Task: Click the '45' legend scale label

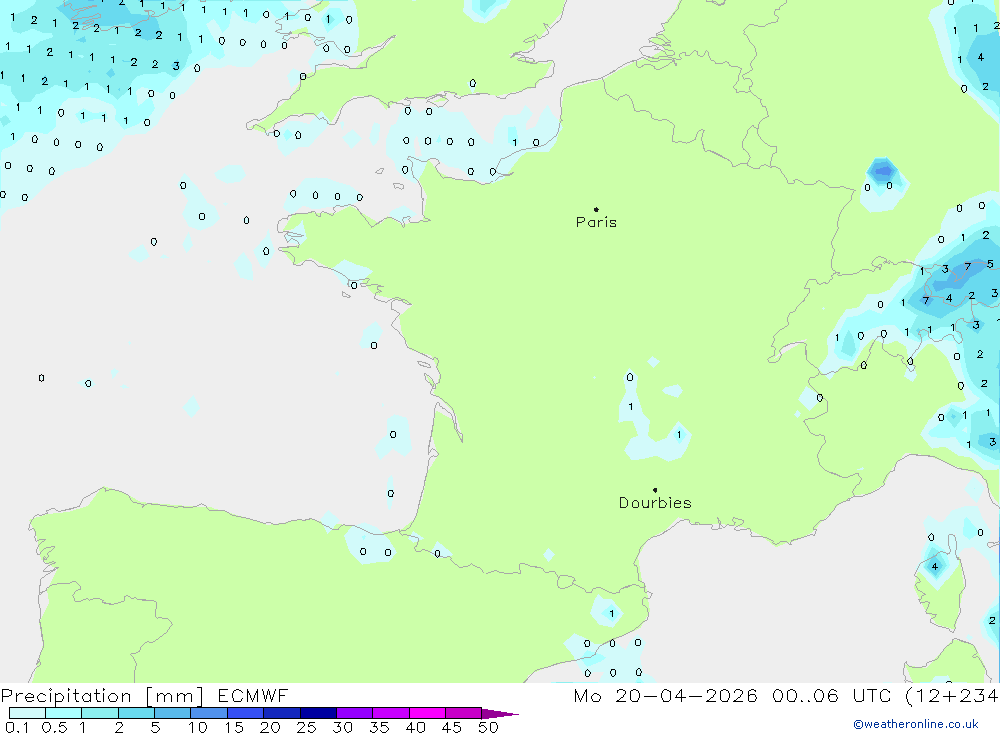Action: pos(452,727)
